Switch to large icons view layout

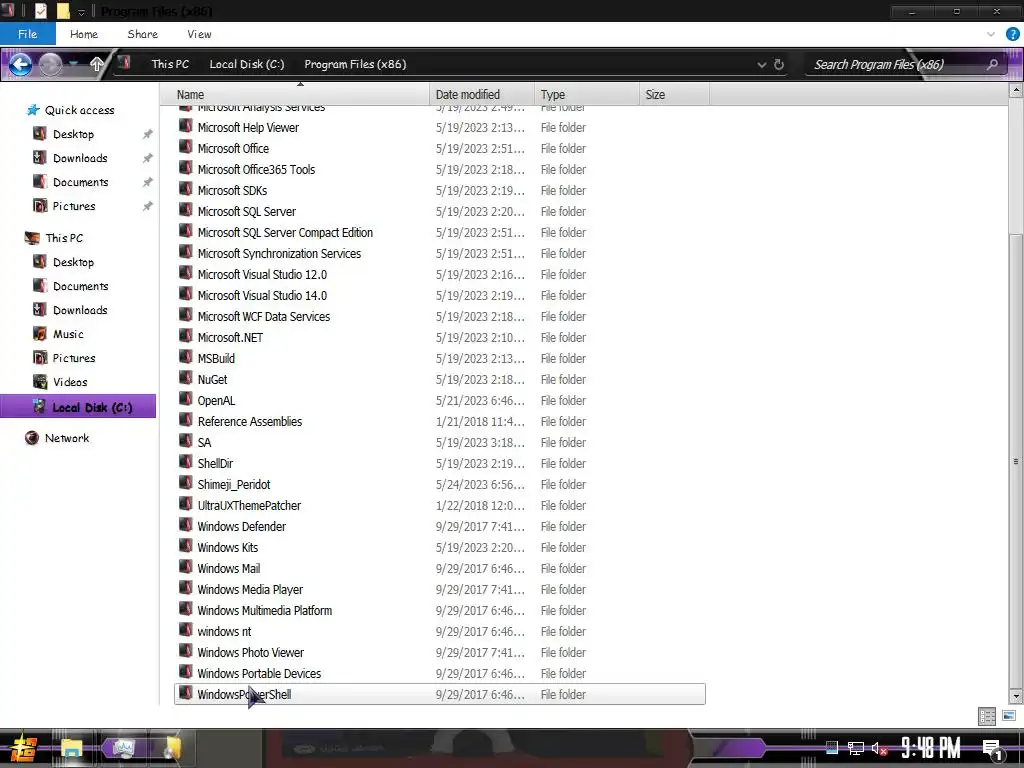1009,716
